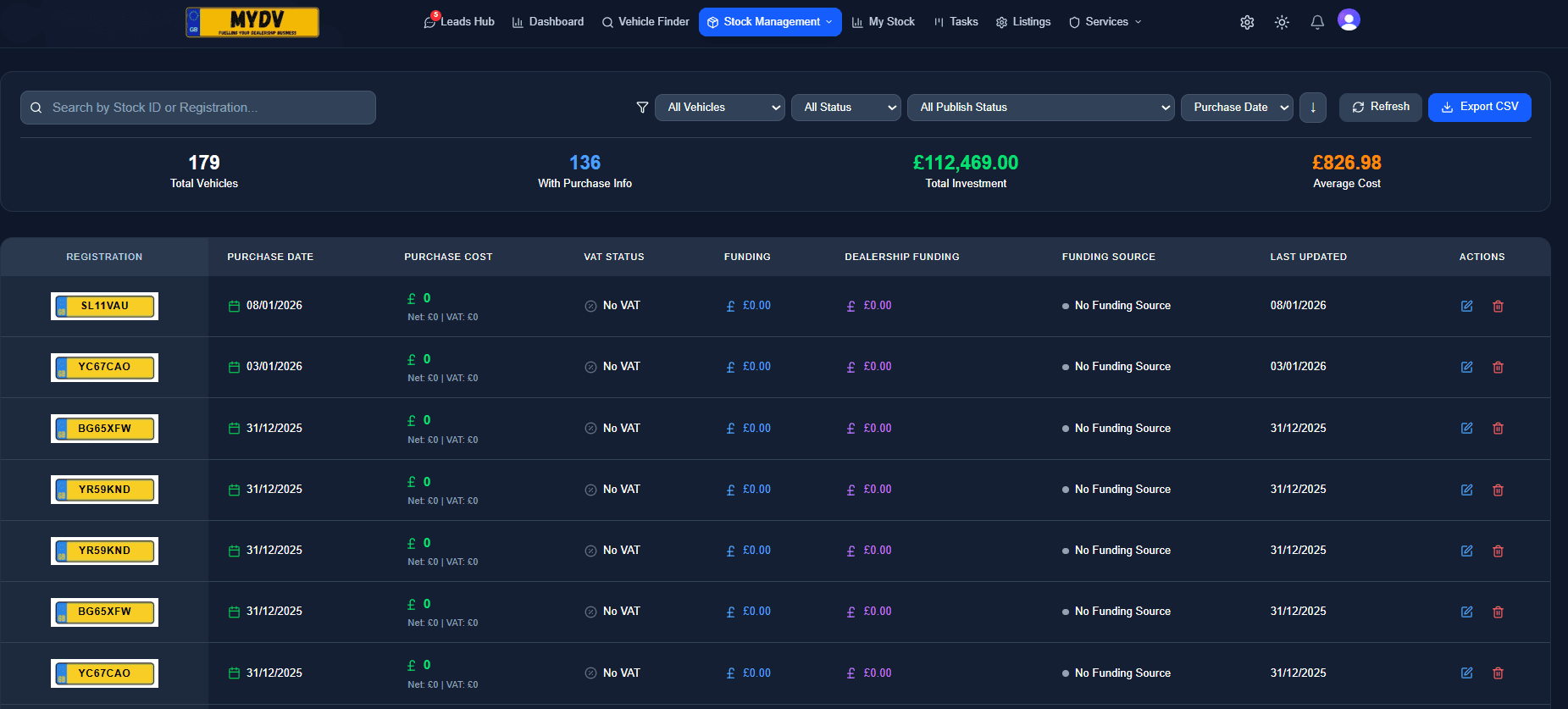Viewport: 1568px width, 709px height.
Task: Edit YC67CAO row dated 03/01/2026
Action: tap(1466, 367)
